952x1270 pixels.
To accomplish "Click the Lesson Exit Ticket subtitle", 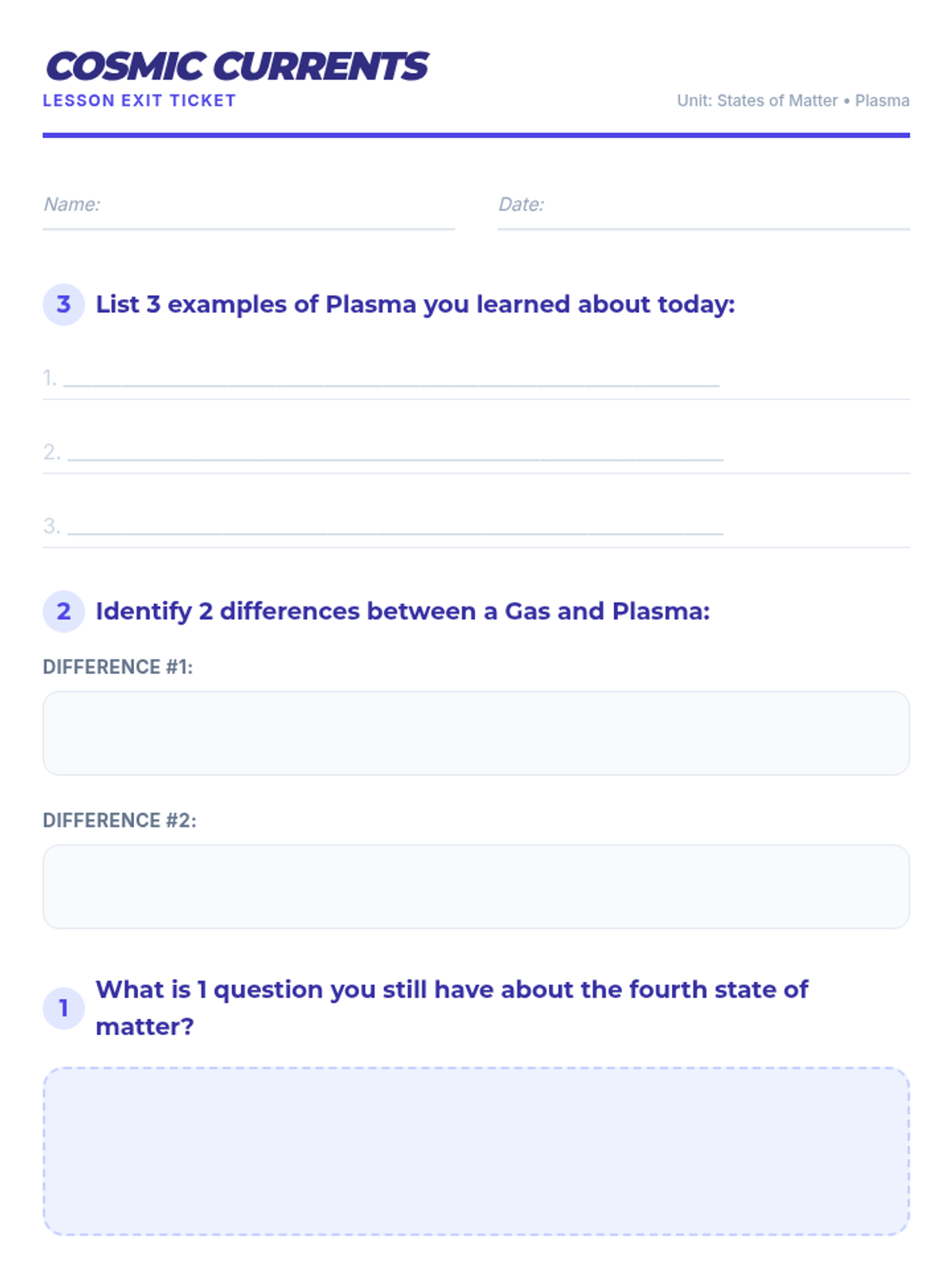I will (x=140, y=101).
